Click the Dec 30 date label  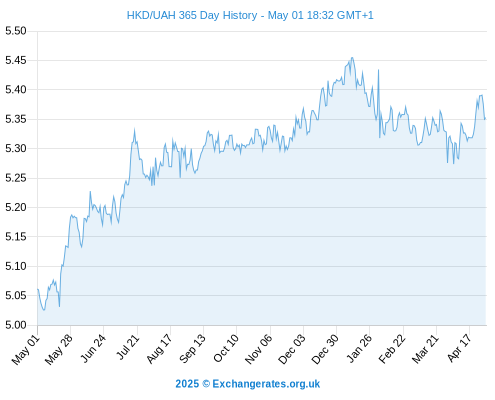(325, 349)
